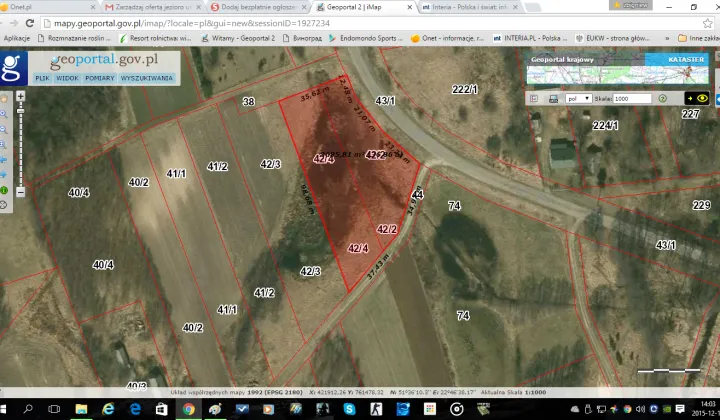Go to previous map view (left arrow)
720x420 pixels.
click(x=4, y=160)
